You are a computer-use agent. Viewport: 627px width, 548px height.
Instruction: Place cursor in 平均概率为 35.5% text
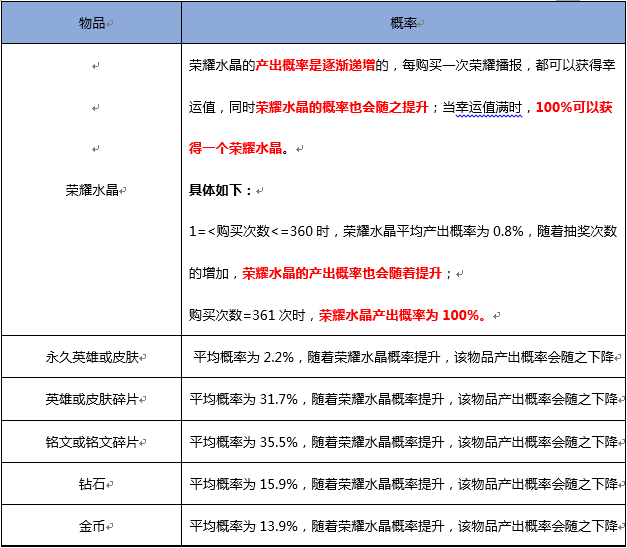click(244, 441)
